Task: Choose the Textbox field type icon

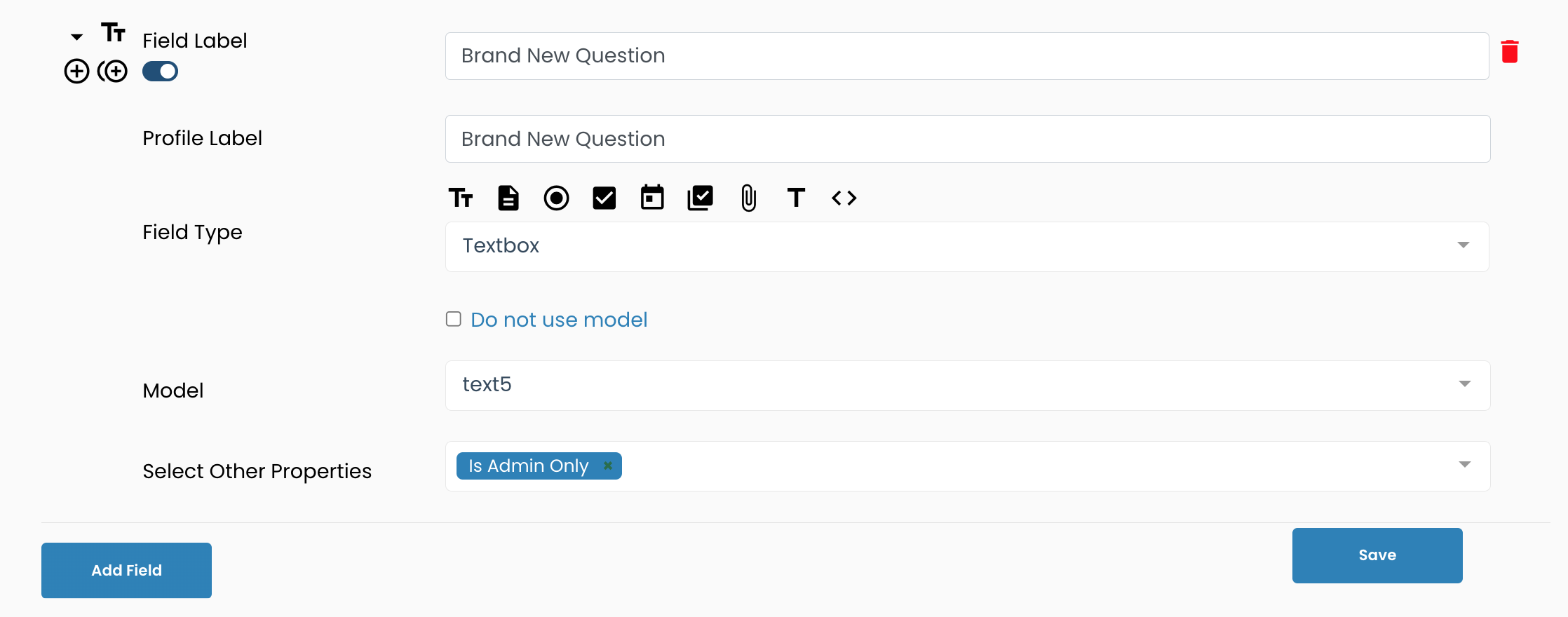Action: 461,198
